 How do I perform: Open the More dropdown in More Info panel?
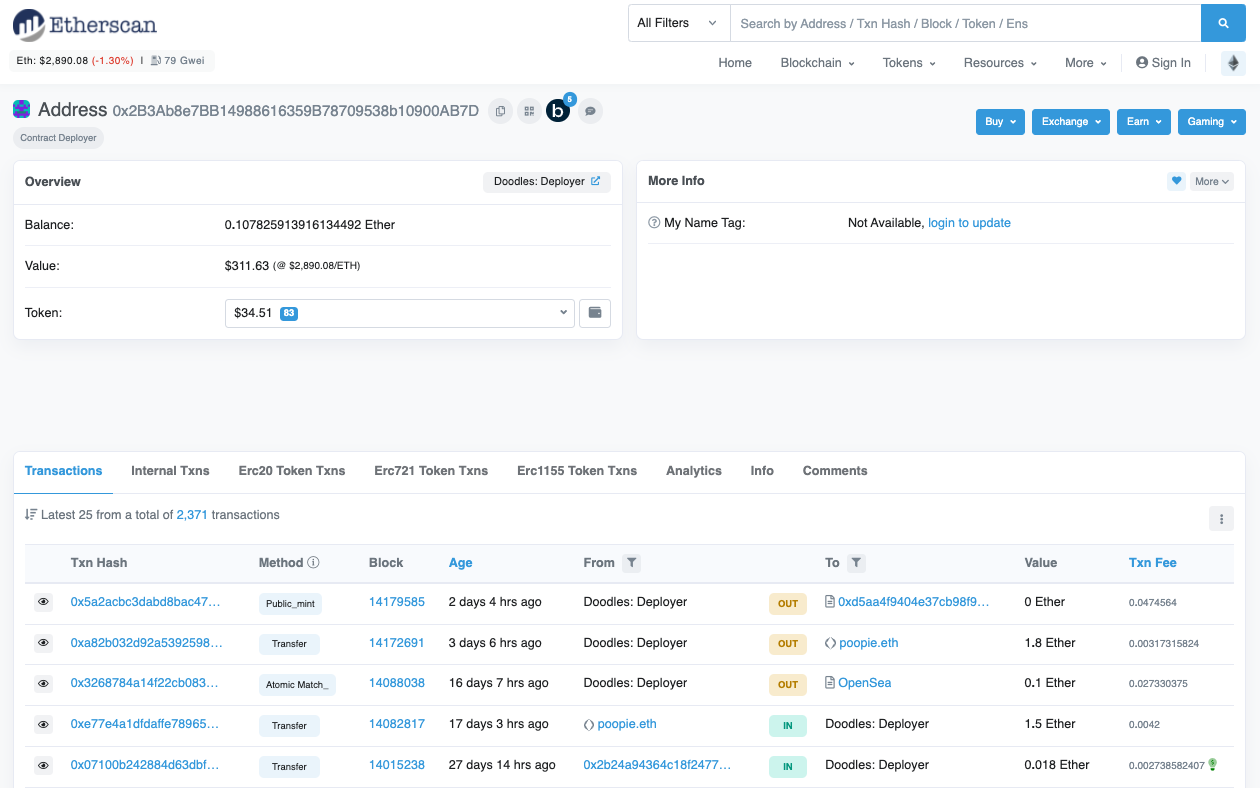[x=1212, y=181]
